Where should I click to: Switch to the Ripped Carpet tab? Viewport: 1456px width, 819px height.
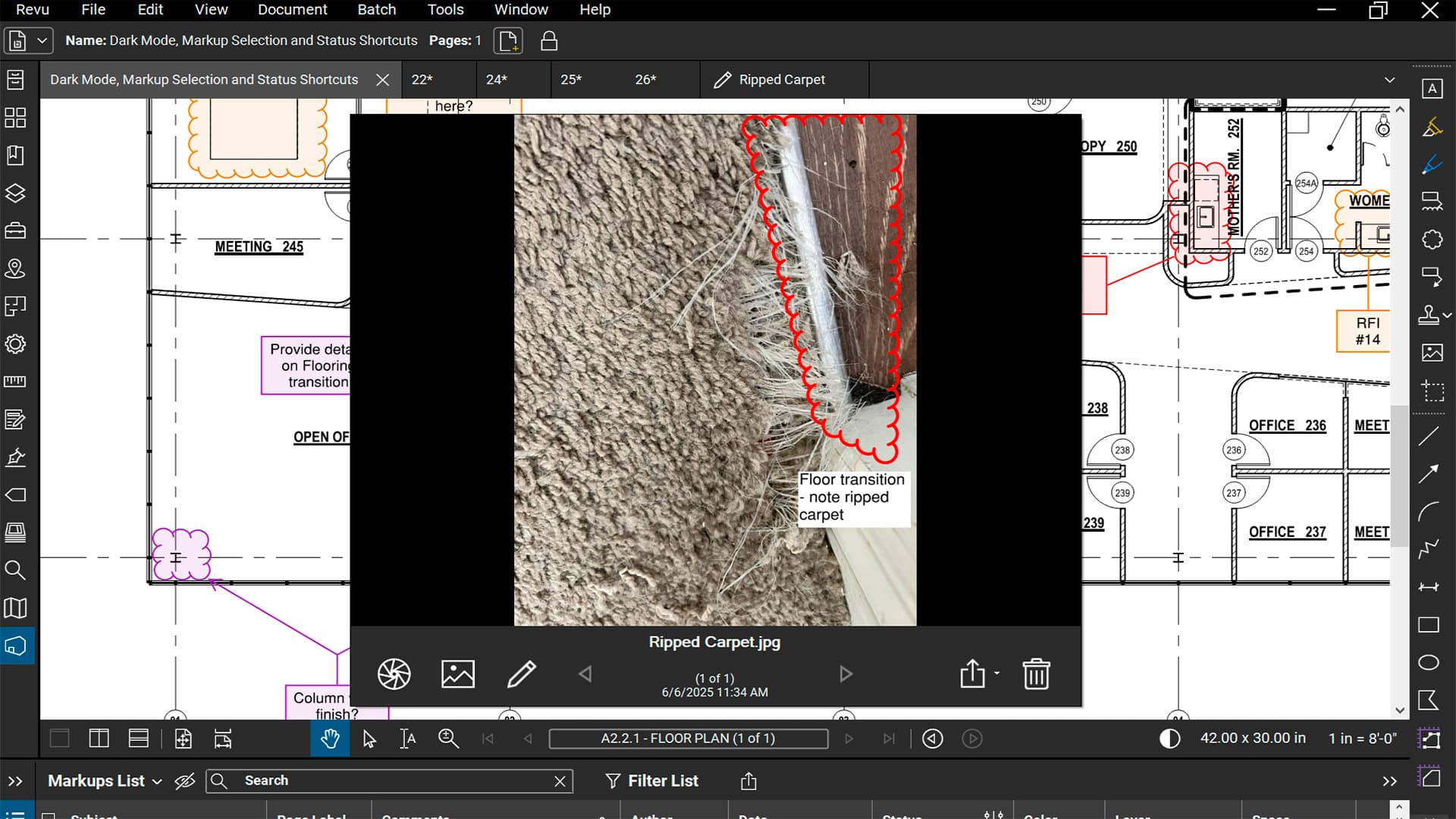781,80
